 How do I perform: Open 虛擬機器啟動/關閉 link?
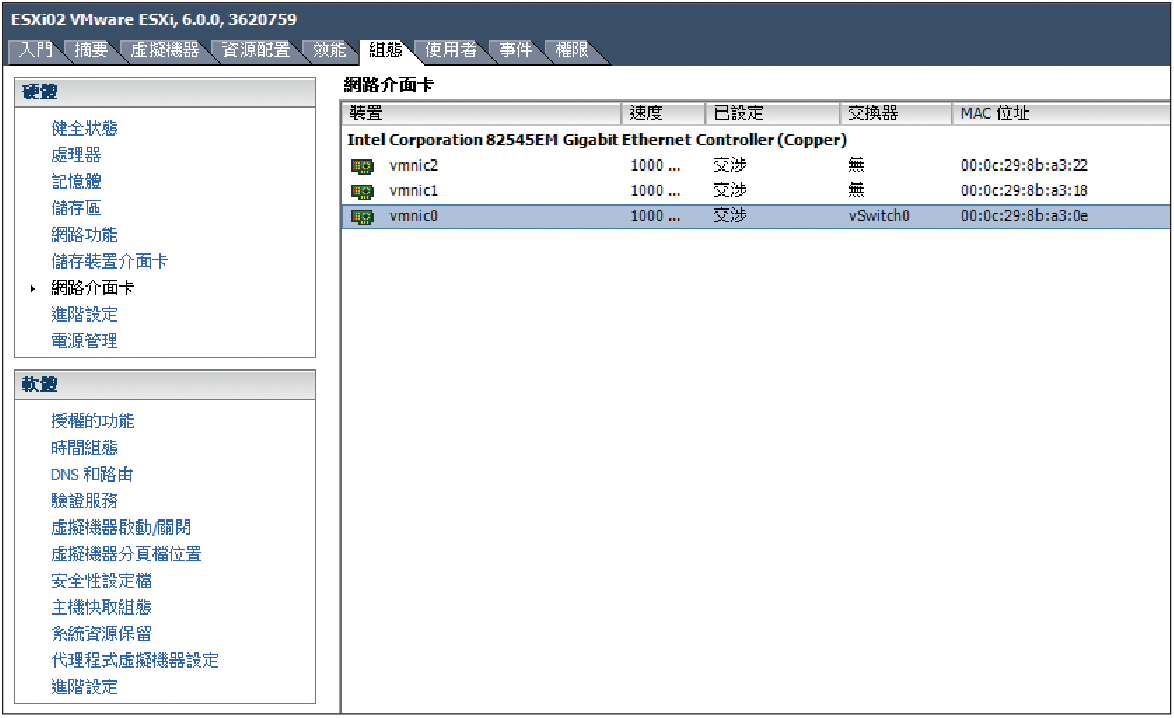coord(121,528)
